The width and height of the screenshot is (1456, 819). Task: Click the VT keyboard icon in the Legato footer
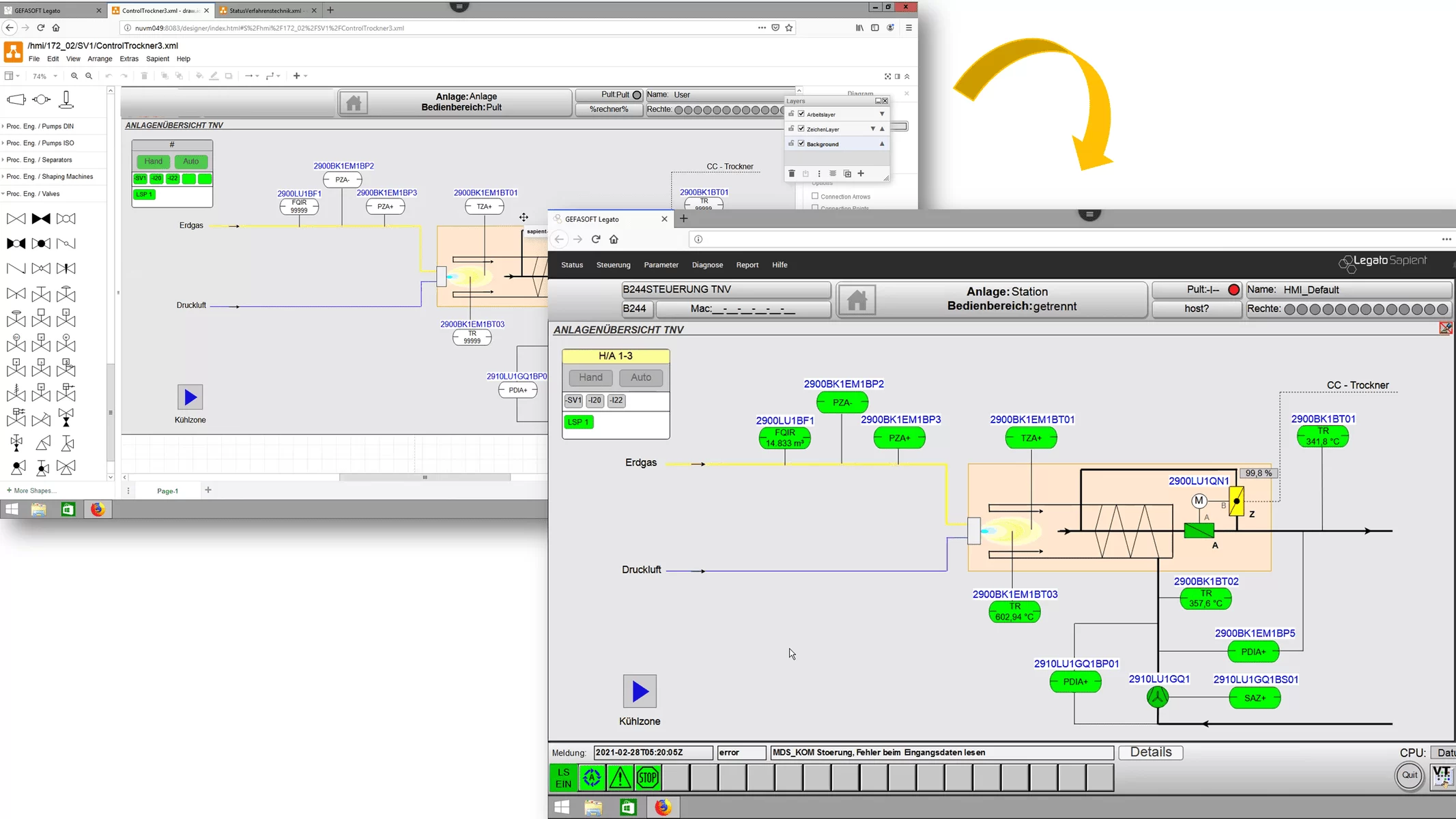coord(1442,775)
